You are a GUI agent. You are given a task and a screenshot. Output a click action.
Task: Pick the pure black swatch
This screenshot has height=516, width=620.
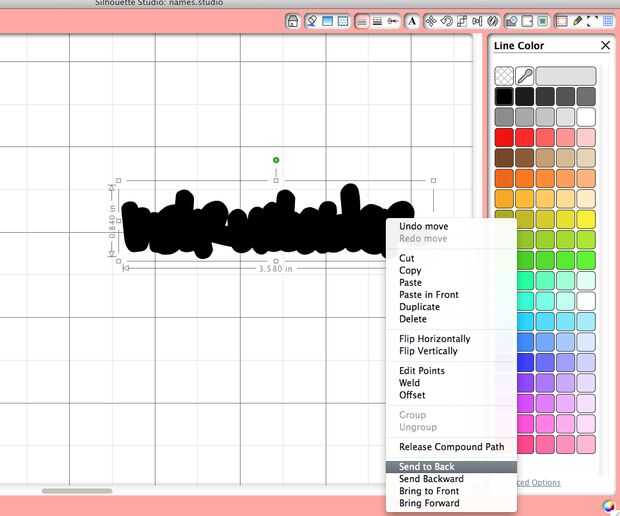point(504,96)
